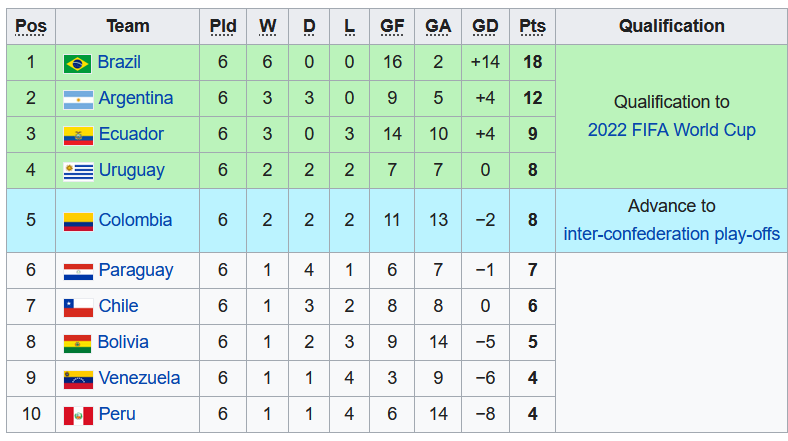Click the Paraguay flag icon
Screen dimensions: 788x441
click(x=77, y=271)
